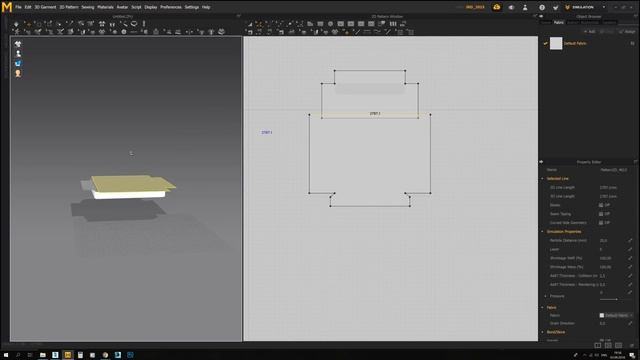Open the notification center in the system tray

632,355
